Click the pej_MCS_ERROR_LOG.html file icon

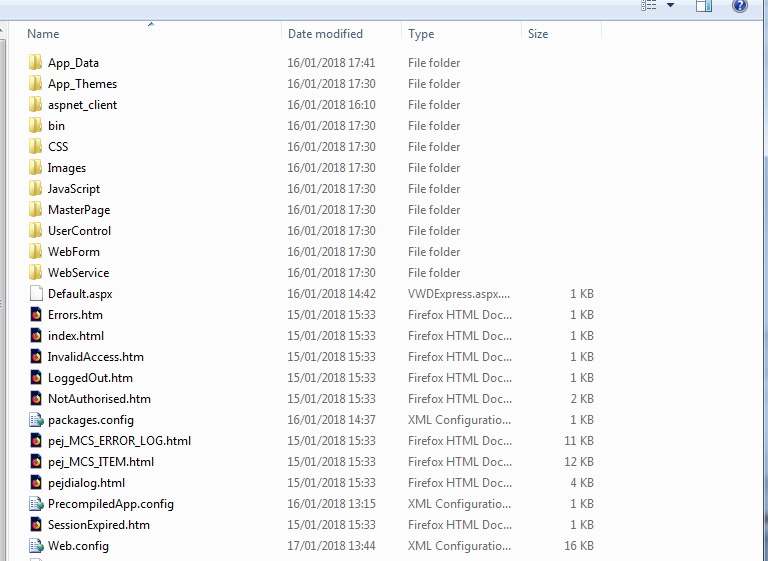(36, 441)
